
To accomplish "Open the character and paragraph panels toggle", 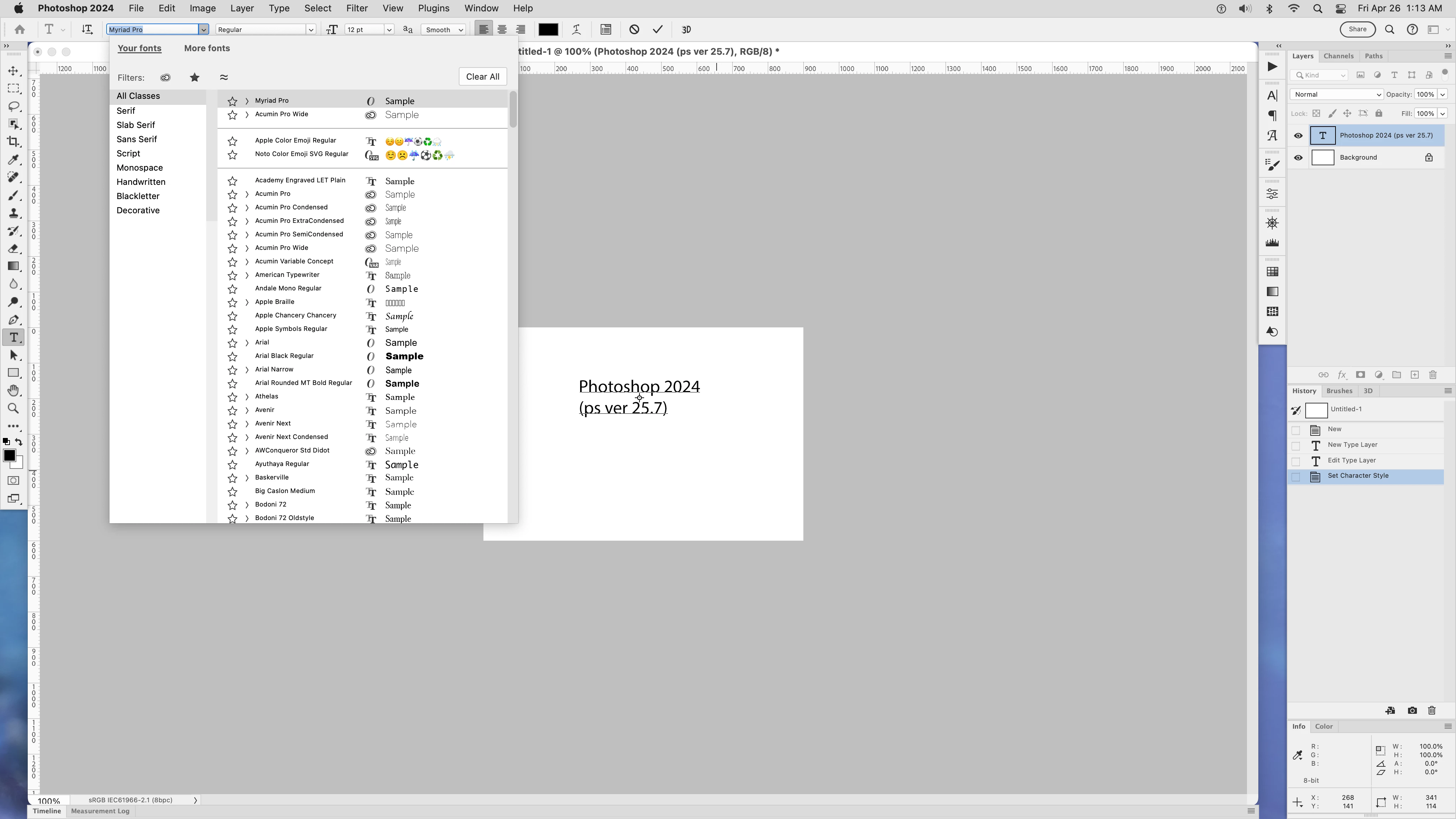I will tap(606, 30).
